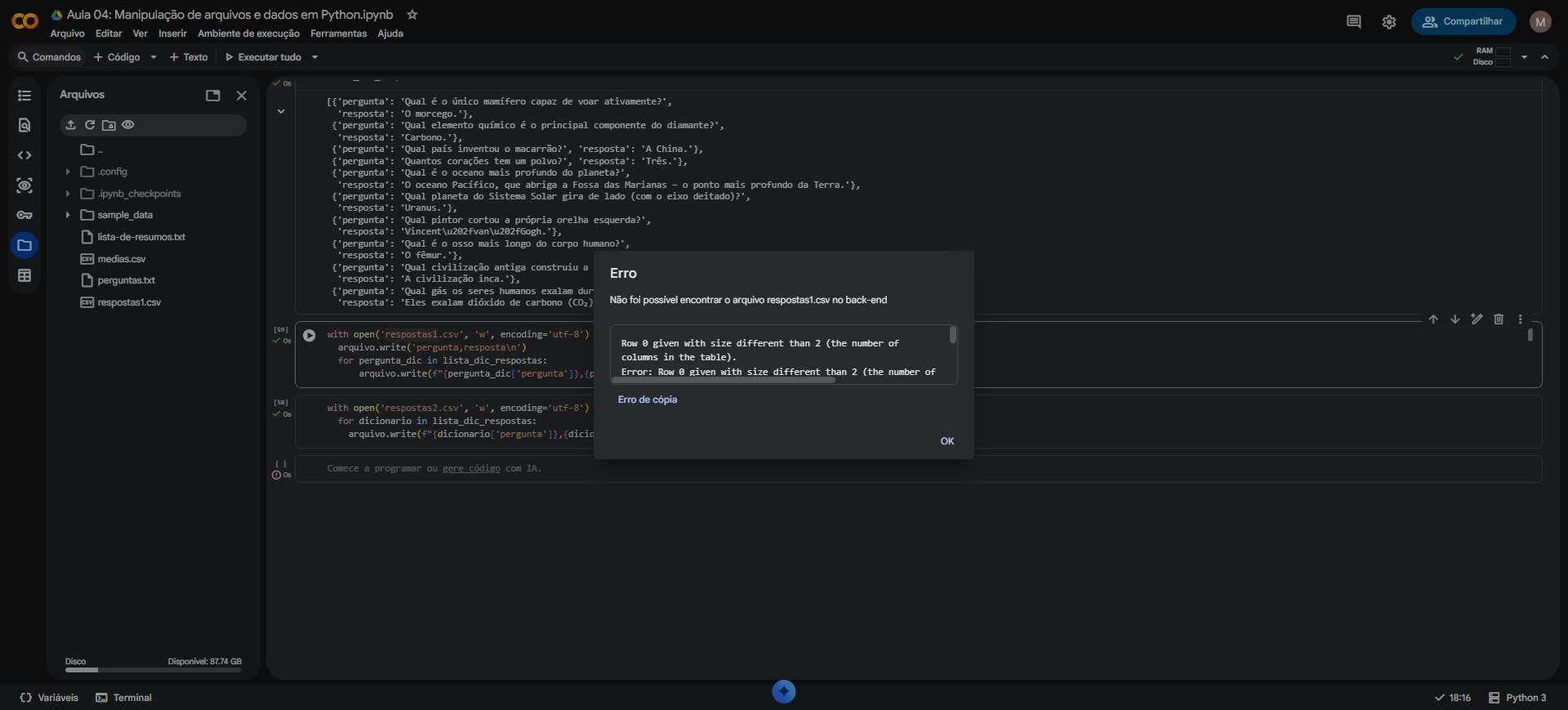This screenshot has height=710, width=1568.
Task: Open the Ferramentas menu
Action: pyautogui.click(x=338, y=33)
